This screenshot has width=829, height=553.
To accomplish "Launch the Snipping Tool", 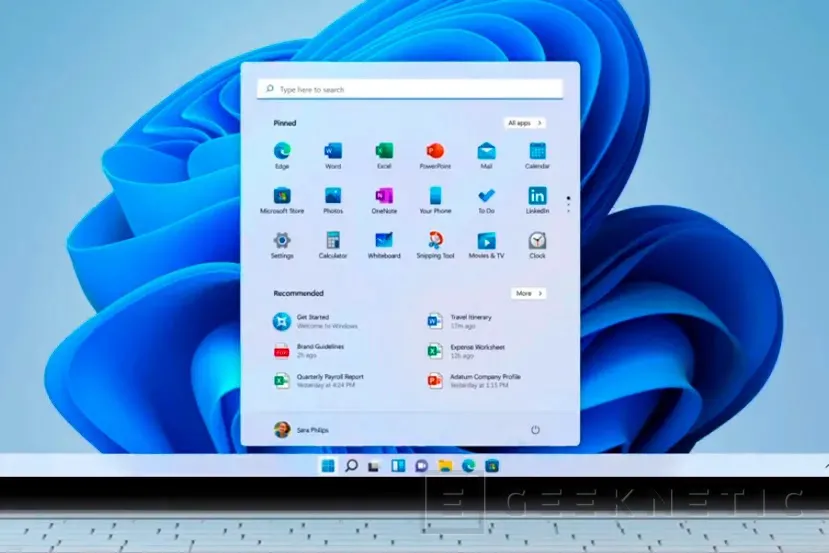I will point(435,245).
